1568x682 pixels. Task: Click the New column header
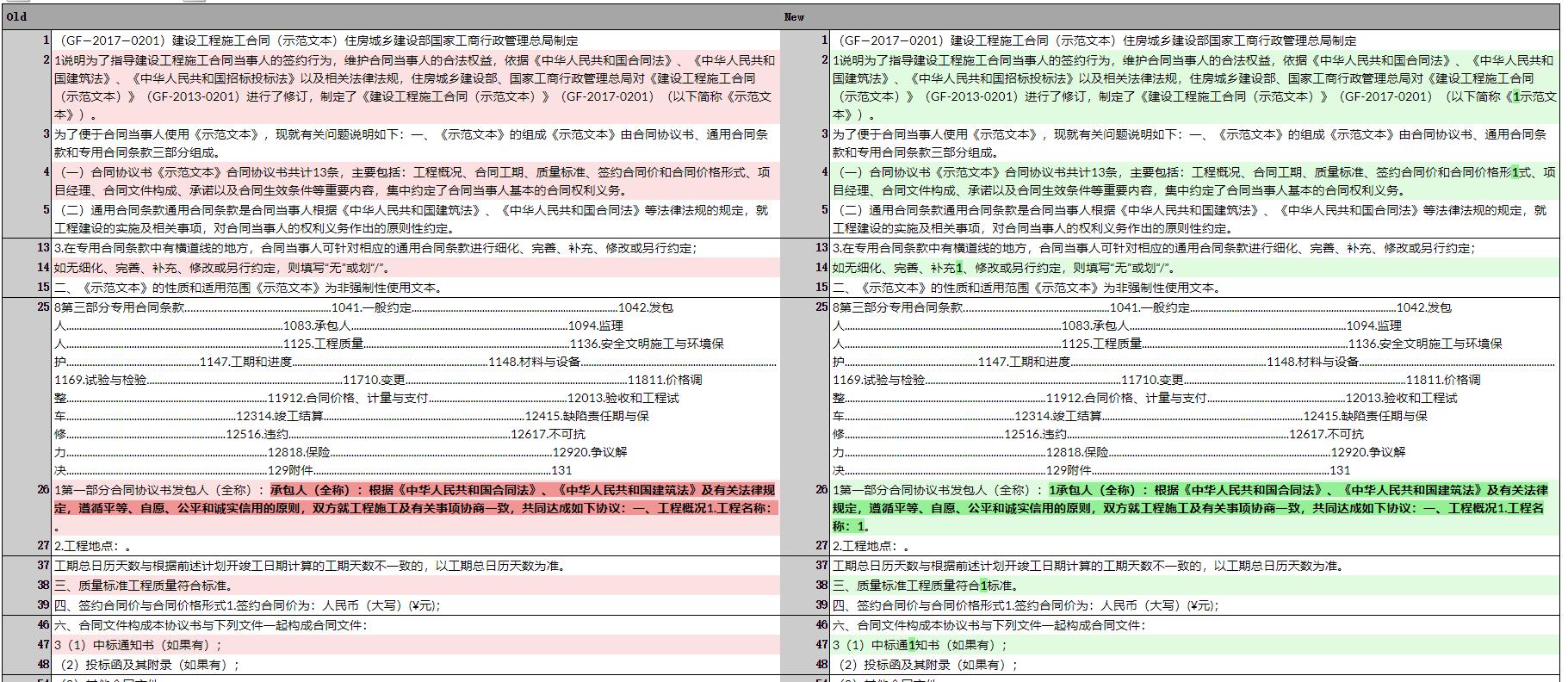pyautogui.click(x=1169, y=16)
